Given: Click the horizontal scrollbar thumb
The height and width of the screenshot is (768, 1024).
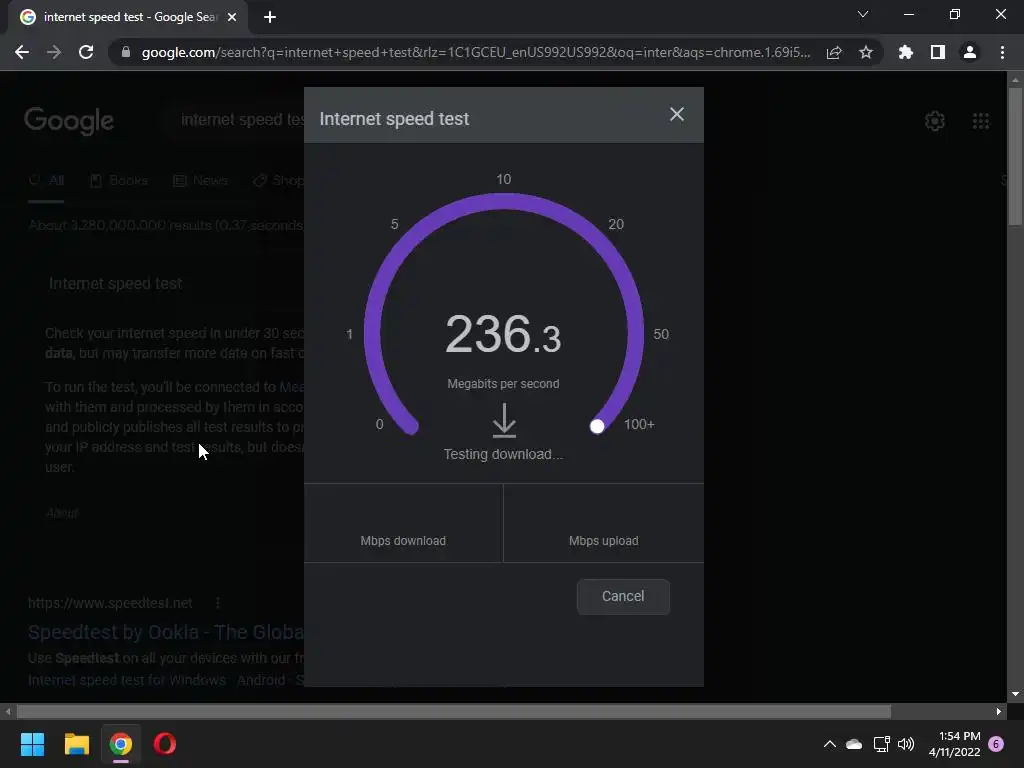Looking at the screenshot, I should click(454, 711).
